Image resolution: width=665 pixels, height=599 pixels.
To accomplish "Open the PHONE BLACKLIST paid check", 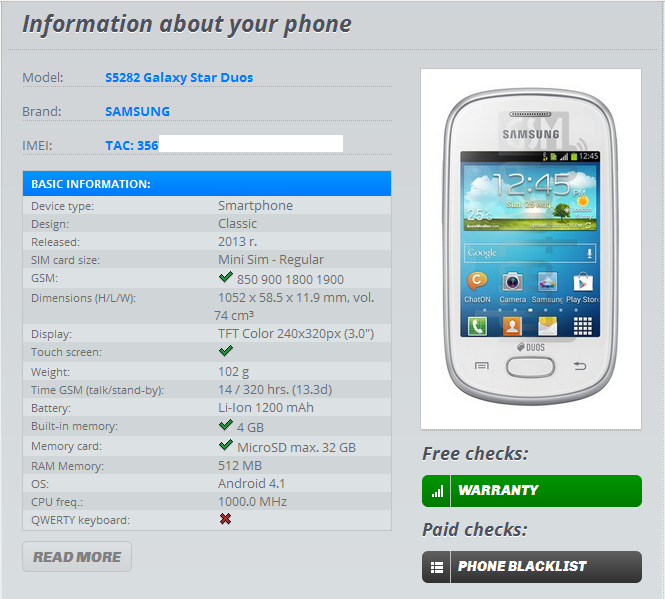I will tap(532, 567).
